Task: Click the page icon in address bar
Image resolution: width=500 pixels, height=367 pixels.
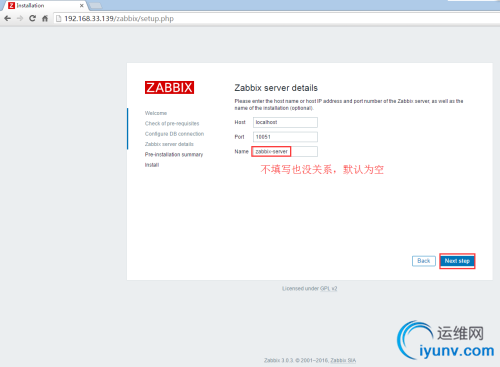Action: coord(59,18)
